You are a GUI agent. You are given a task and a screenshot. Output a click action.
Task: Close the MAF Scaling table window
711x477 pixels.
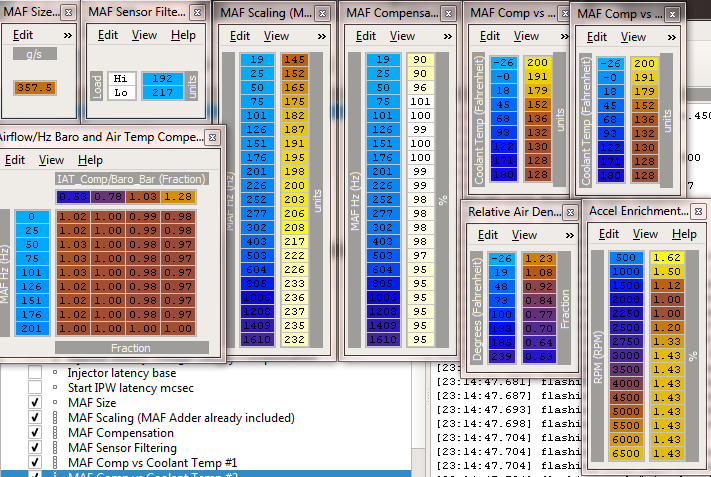tap(322, 13)
